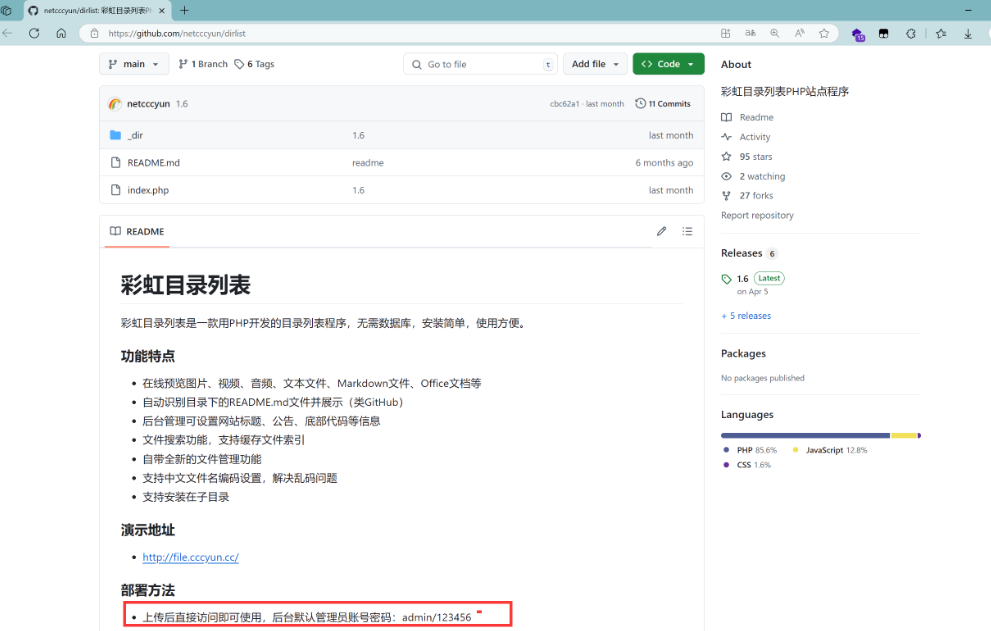Open the browser downloads icon
The width and height of the screenshot is (991, 631).
[x=968, y=33]
